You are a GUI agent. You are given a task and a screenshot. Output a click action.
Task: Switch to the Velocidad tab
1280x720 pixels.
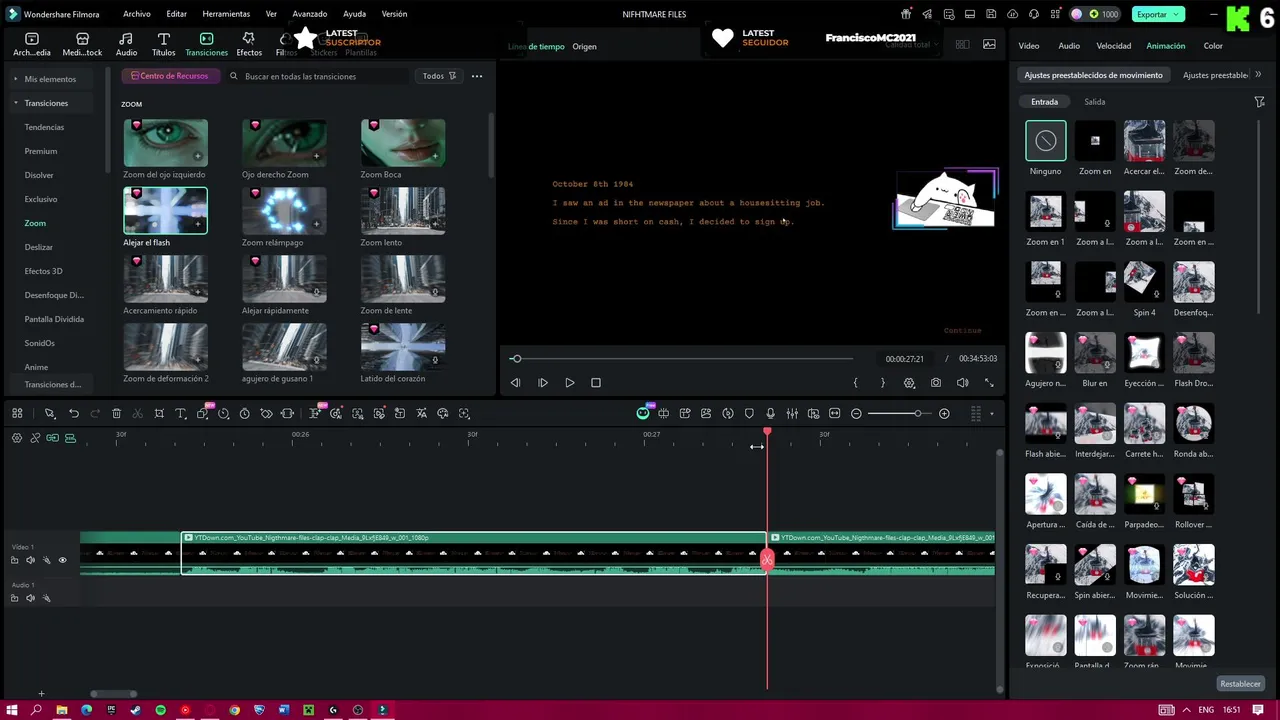[x=1113, y=46]
